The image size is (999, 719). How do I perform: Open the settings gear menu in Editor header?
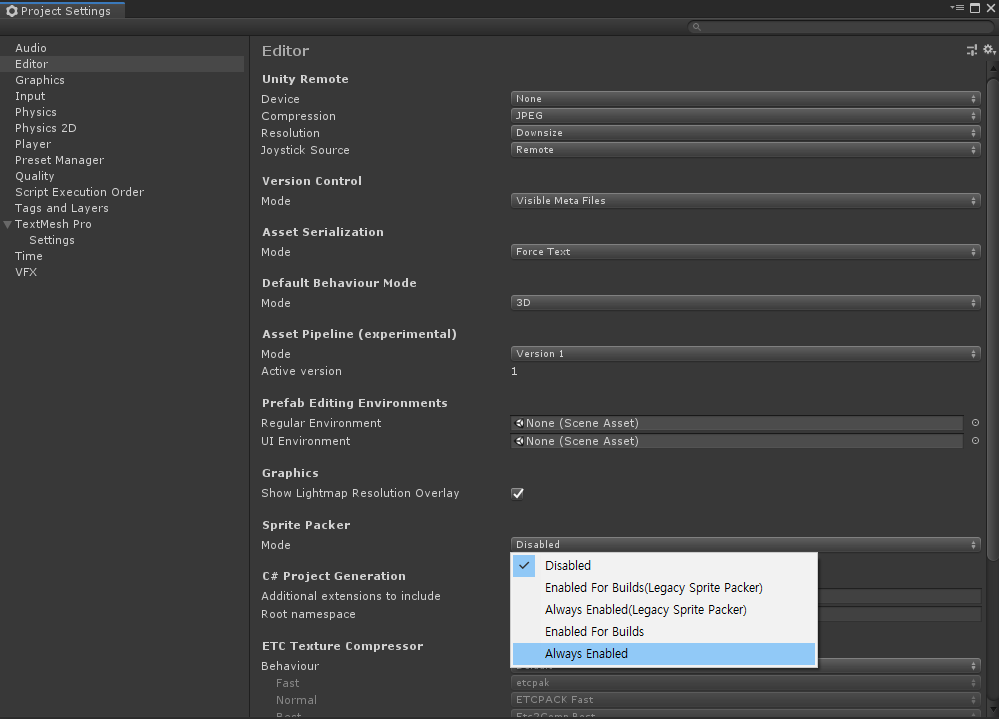pos(989,50)
